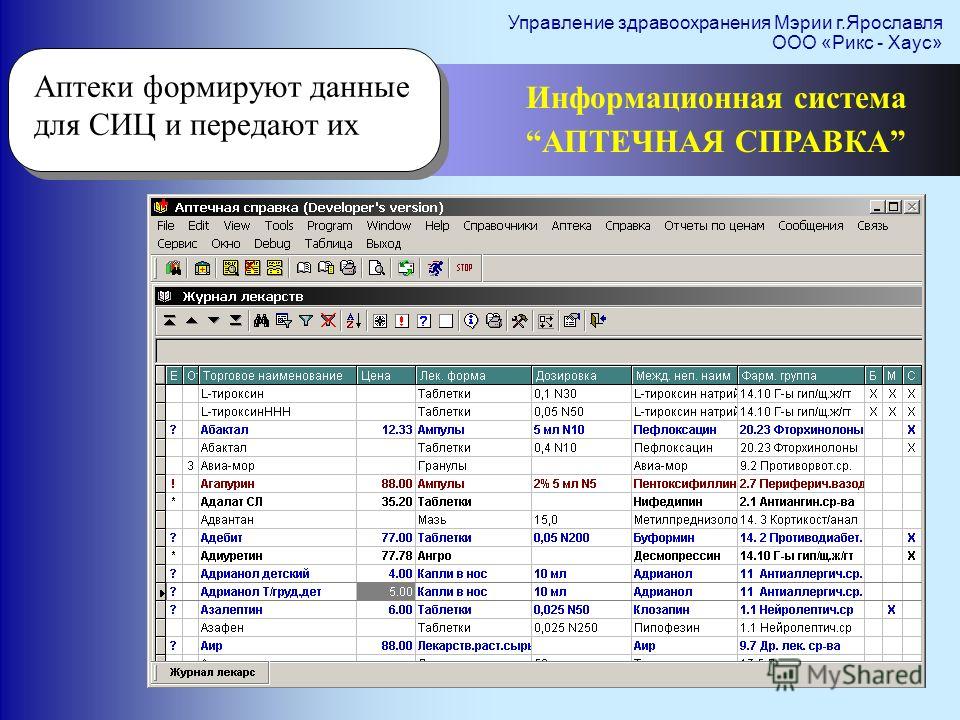Image resolution: width=960 pixels, height=720 pixels.
Task: Click the red STOP toolbar button
Action: (x=464, y=268)
